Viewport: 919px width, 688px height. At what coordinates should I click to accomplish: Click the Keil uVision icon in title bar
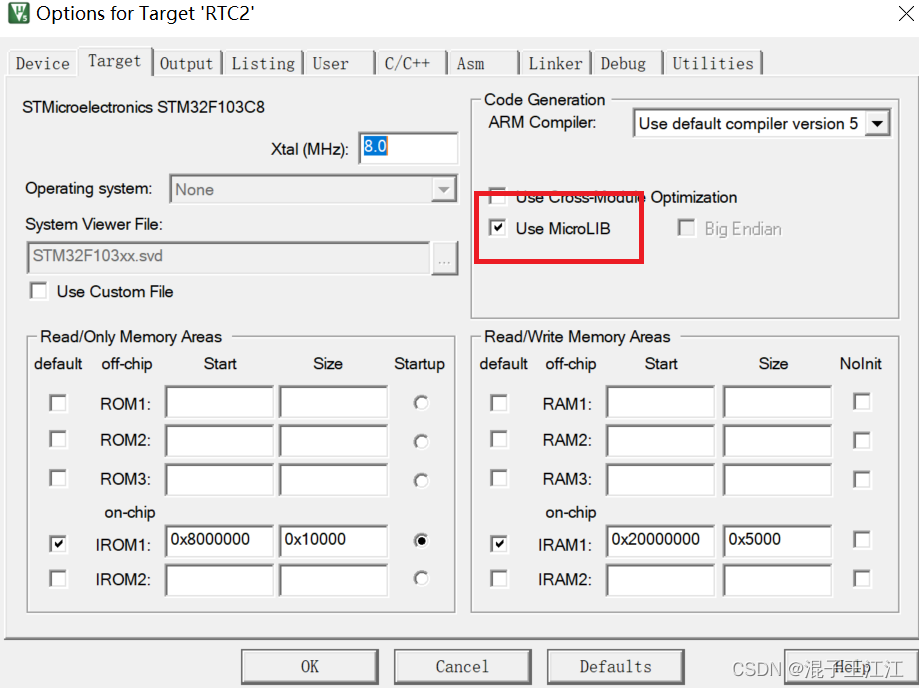(18, 12)
